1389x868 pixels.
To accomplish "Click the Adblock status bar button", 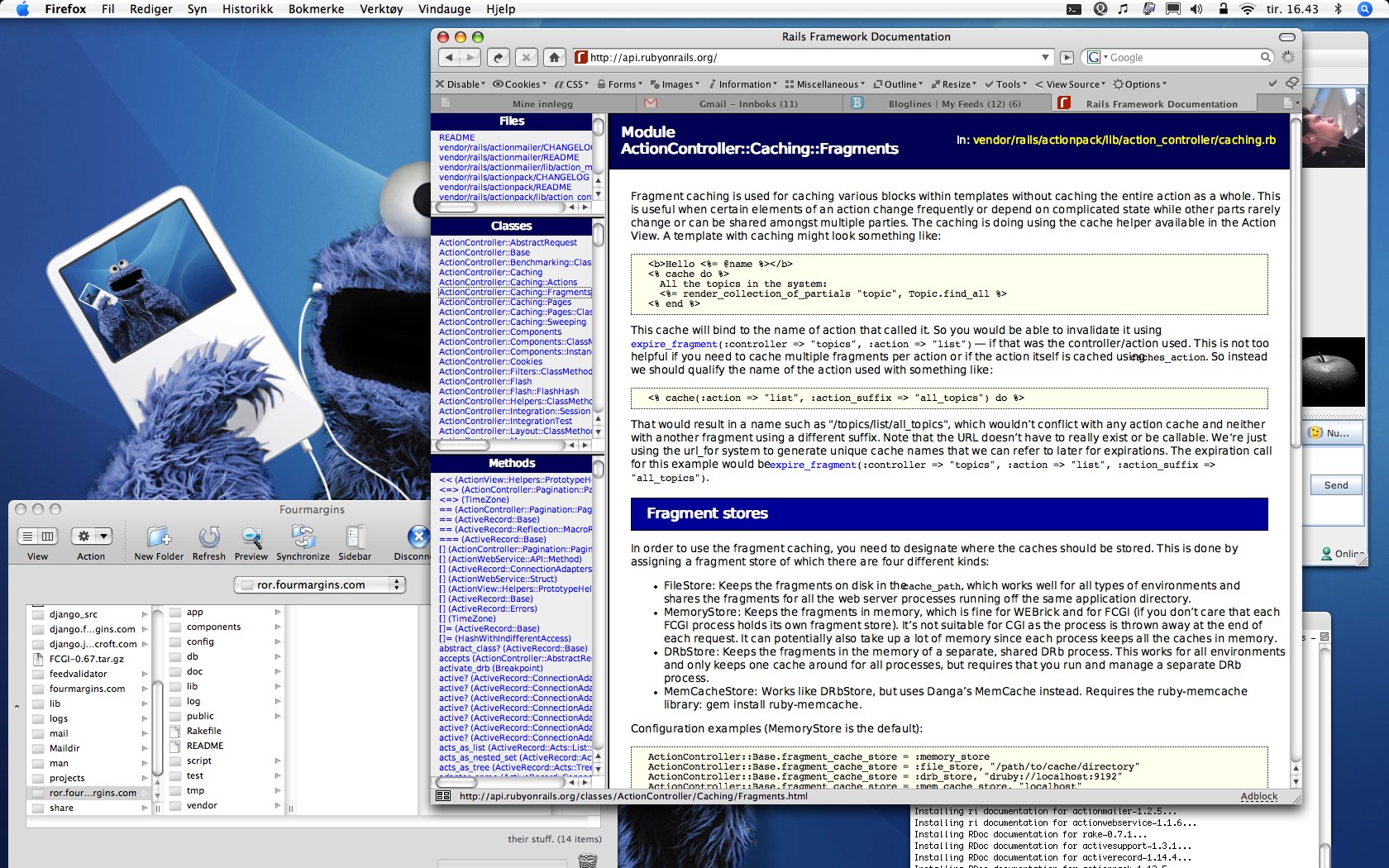I will pyautogui.click(x=1258, y=796).
